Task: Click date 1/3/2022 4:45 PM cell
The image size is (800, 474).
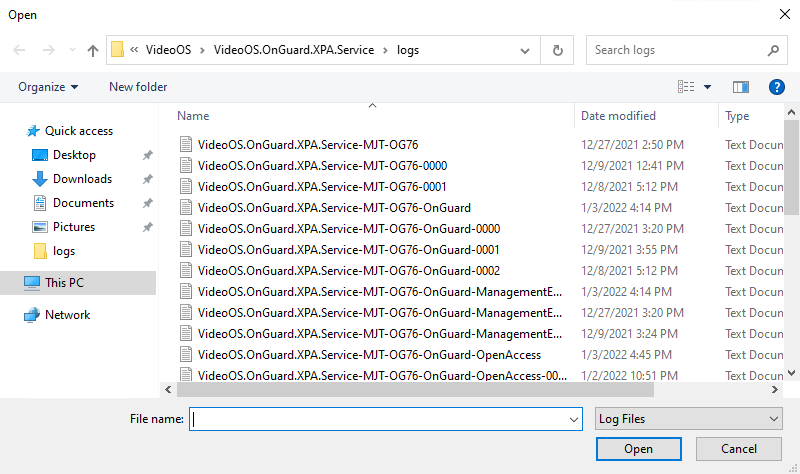Action: click(x=626, y=355)
